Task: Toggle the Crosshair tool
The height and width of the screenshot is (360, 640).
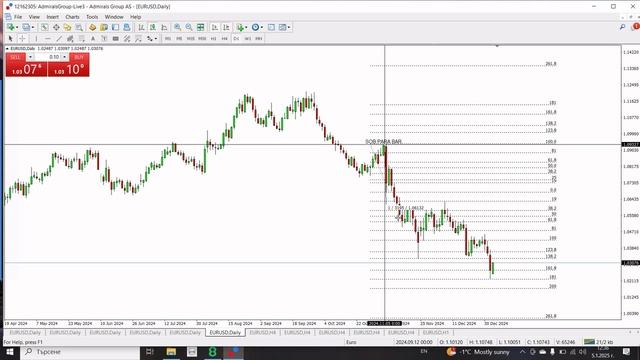Action: 22,38
